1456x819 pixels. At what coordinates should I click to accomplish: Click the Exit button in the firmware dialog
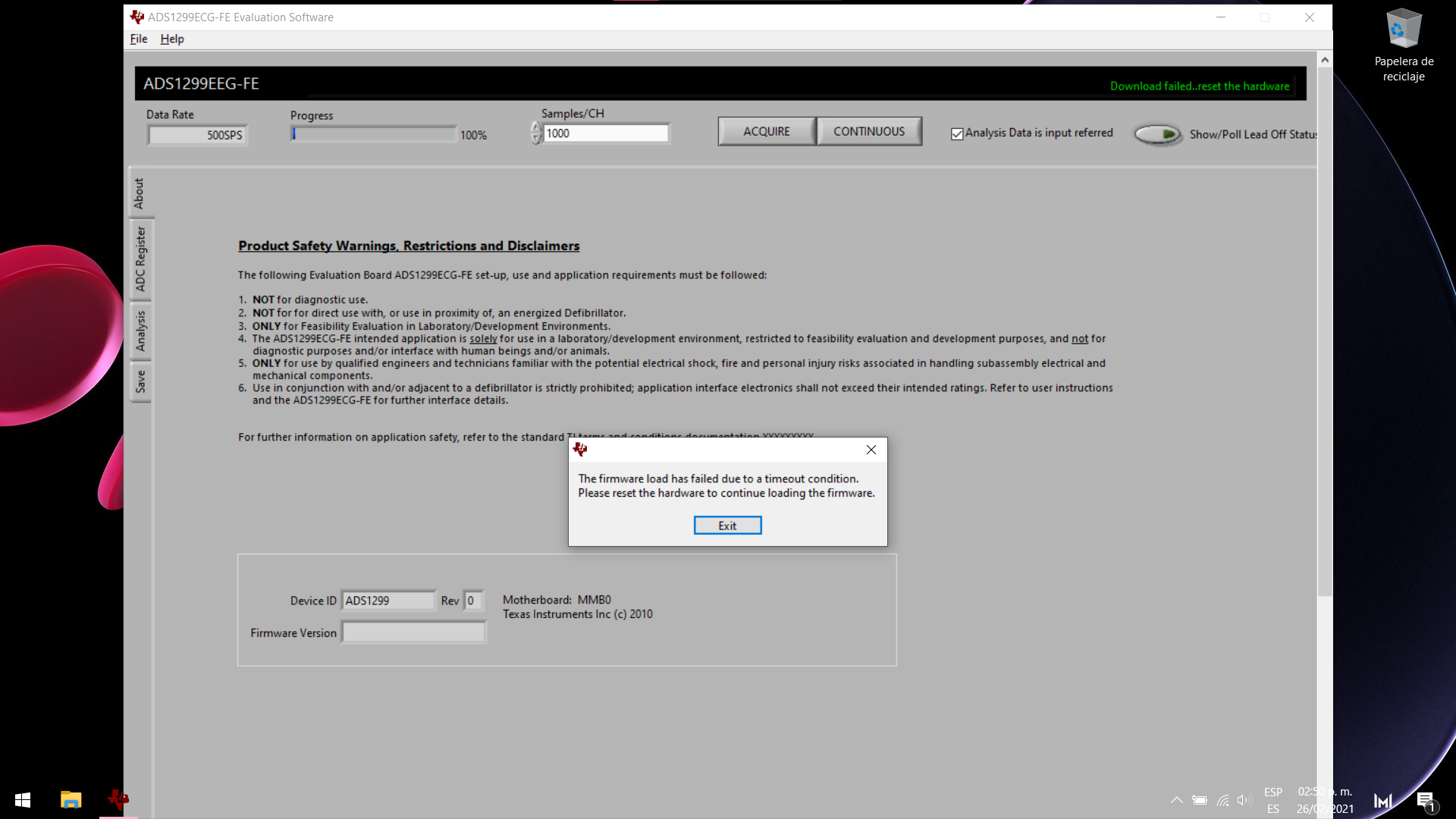pos(727,526)
